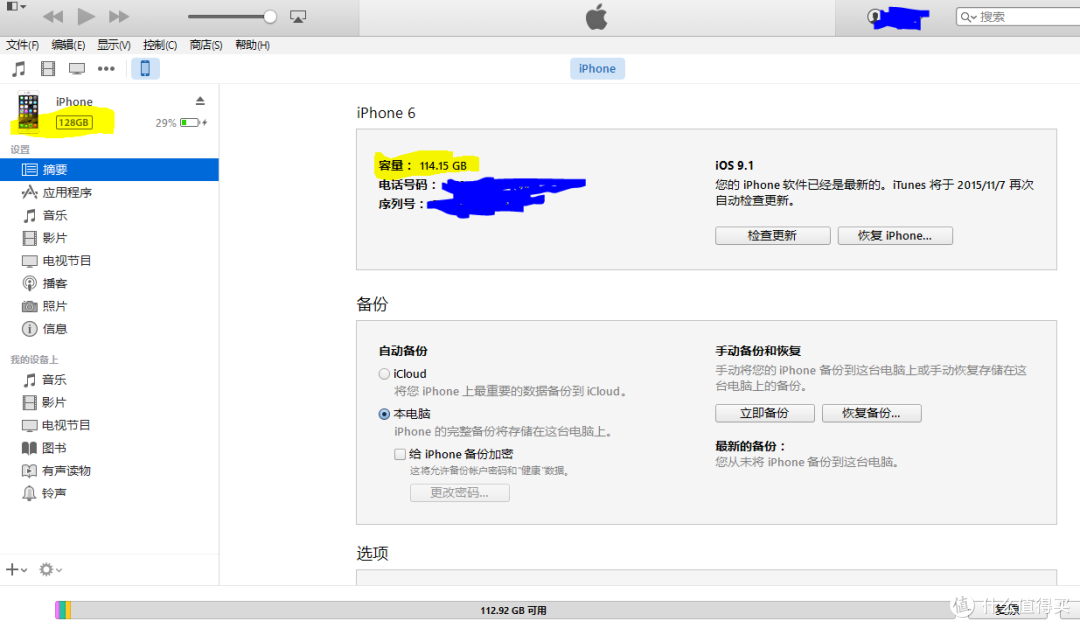The height and width of the screenshot is (628, 1080).
Task: Select 音乐 under 设置
Action: [110, 215]
